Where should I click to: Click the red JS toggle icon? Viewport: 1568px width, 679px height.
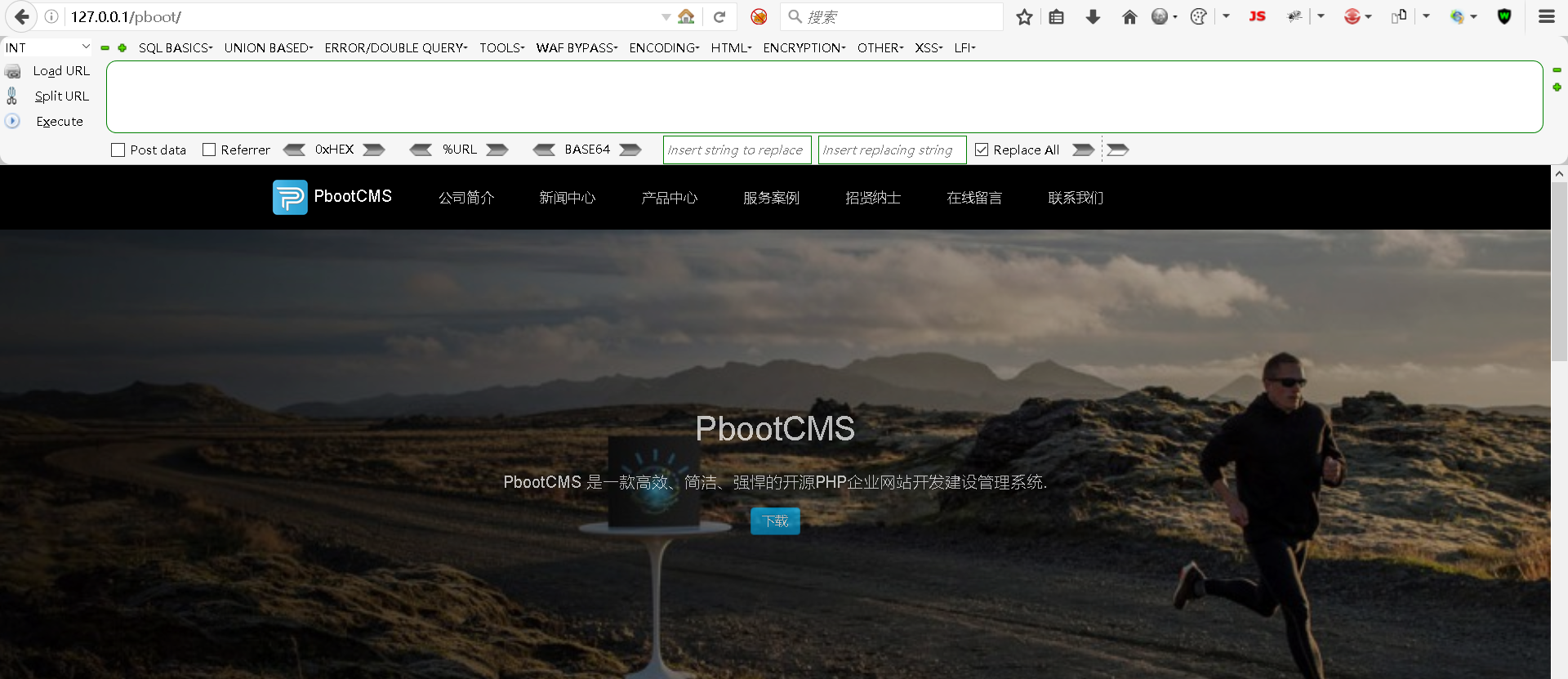pos(1258,16)
